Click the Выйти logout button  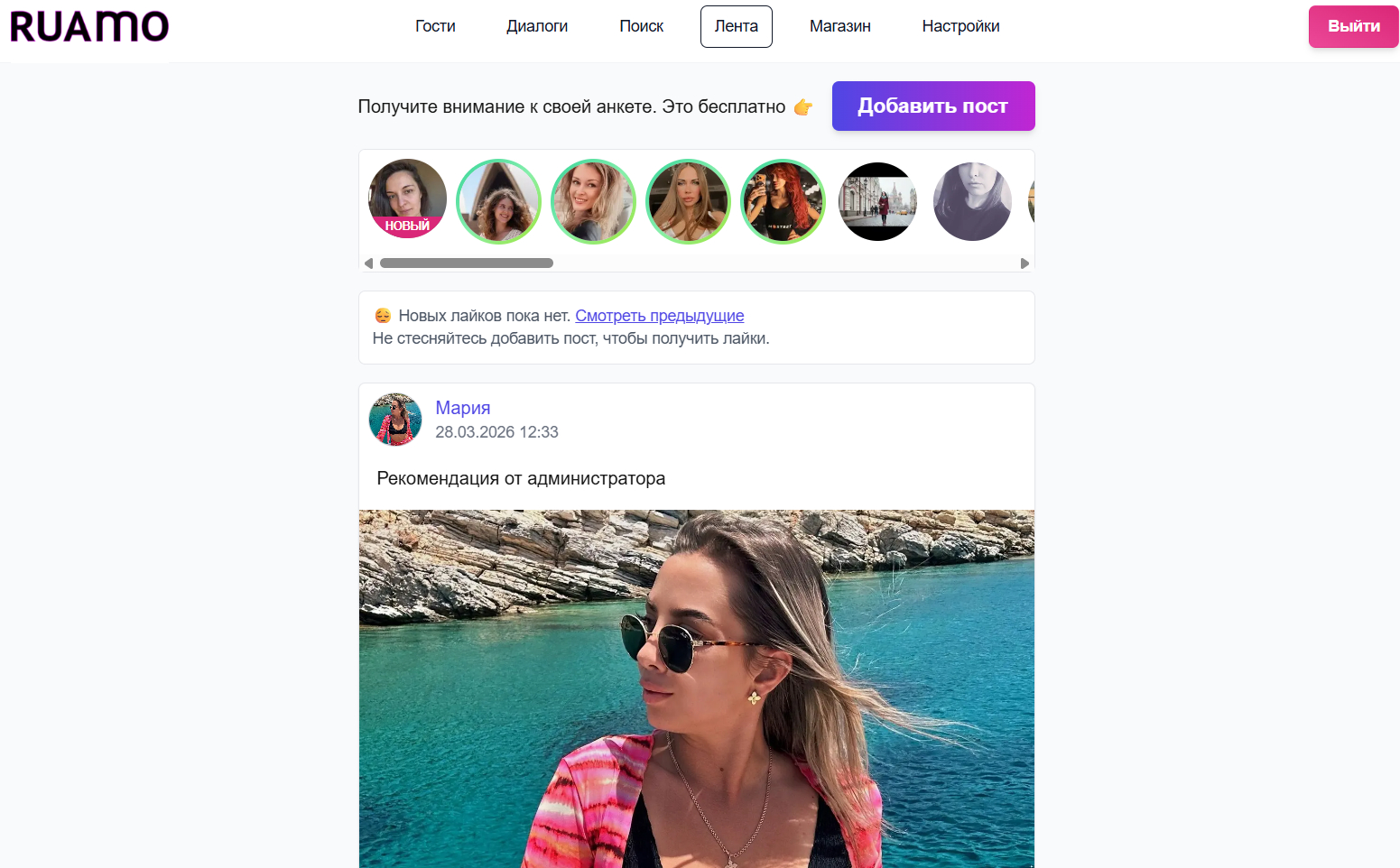tap(1353, 26)
